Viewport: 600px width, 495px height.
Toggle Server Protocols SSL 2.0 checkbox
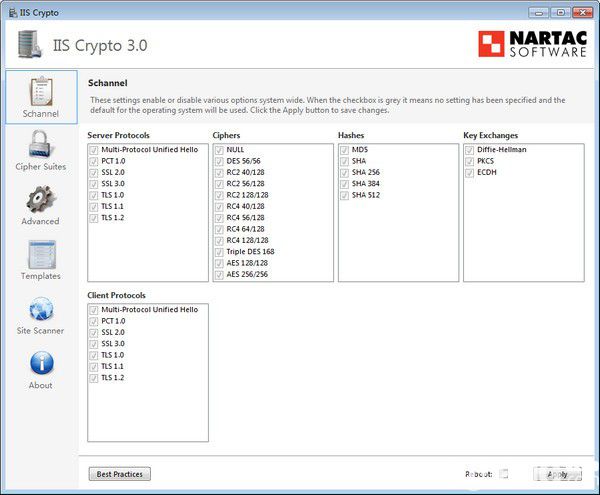pos(94,173)
